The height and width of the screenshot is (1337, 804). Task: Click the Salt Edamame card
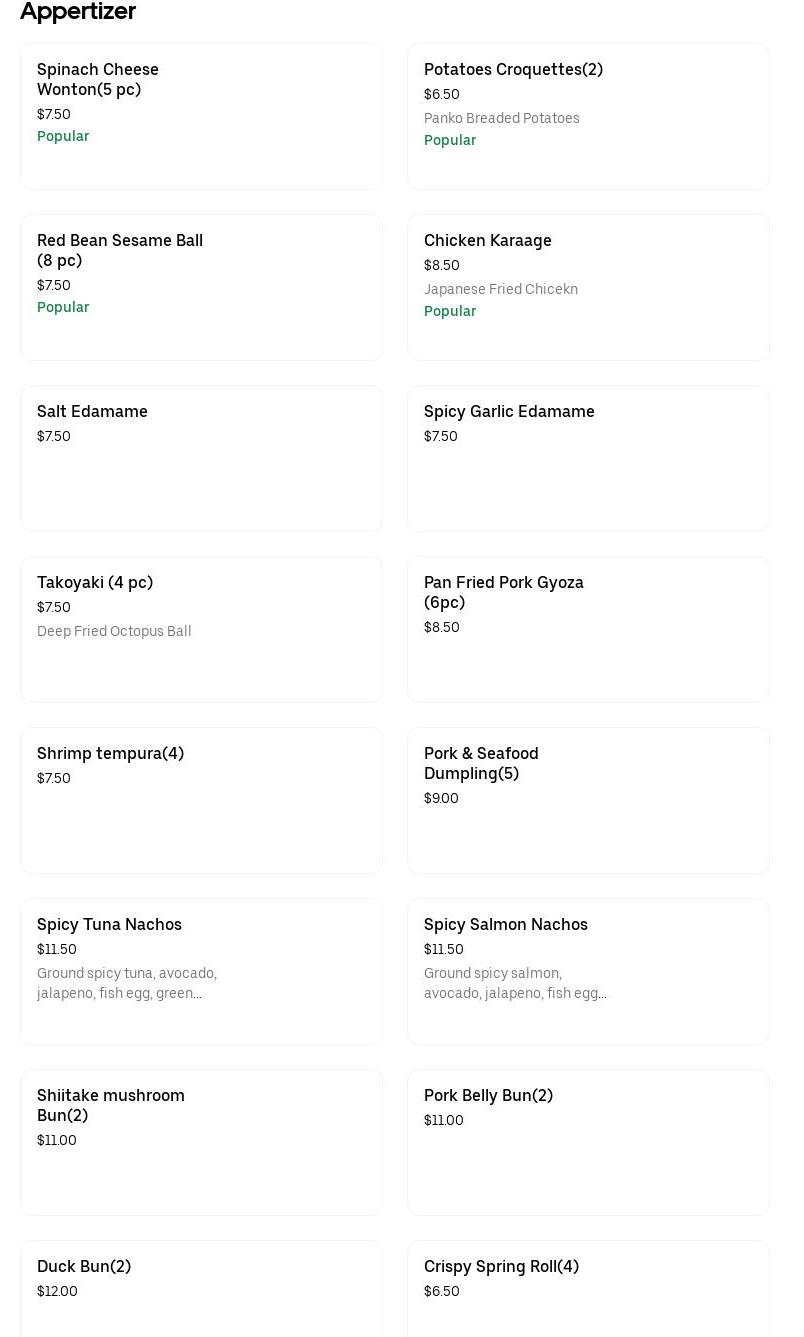point(201,458)
